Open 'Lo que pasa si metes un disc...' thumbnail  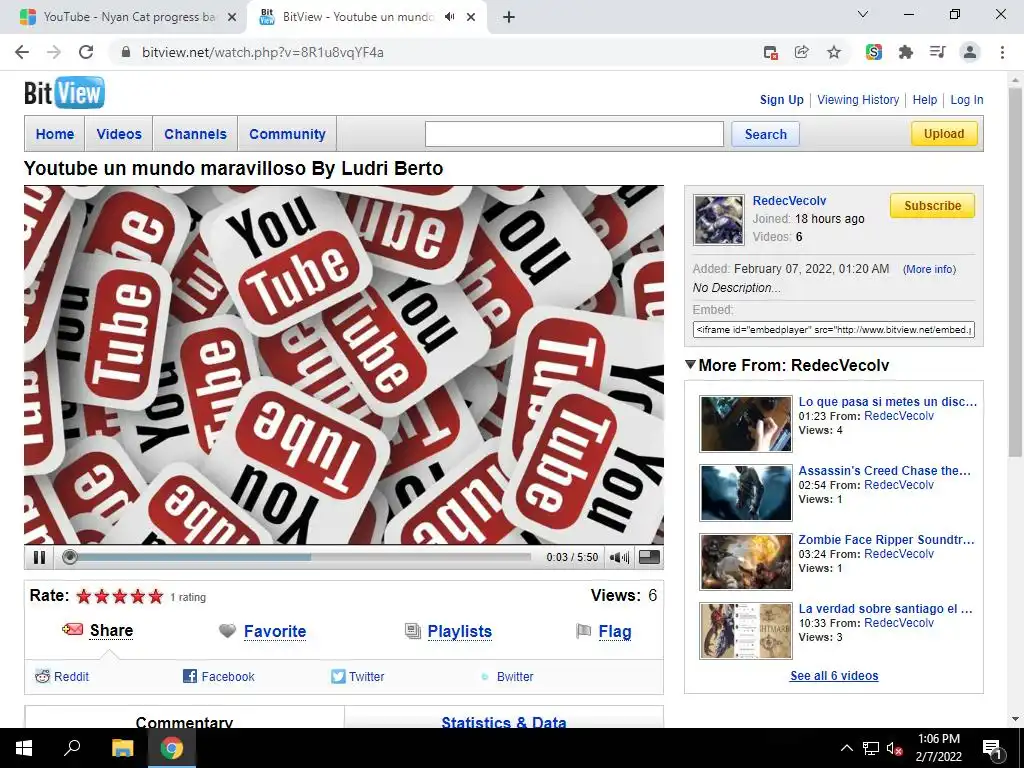point(746,424)
